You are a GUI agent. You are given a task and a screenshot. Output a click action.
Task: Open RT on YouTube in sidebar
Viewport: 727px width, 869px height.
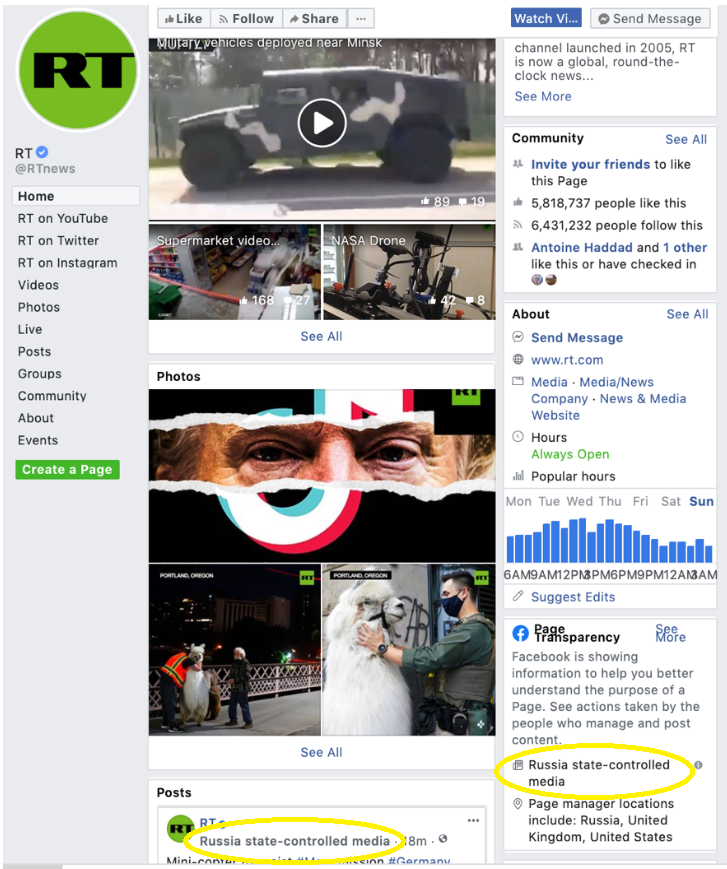click(x=63, y=218)
